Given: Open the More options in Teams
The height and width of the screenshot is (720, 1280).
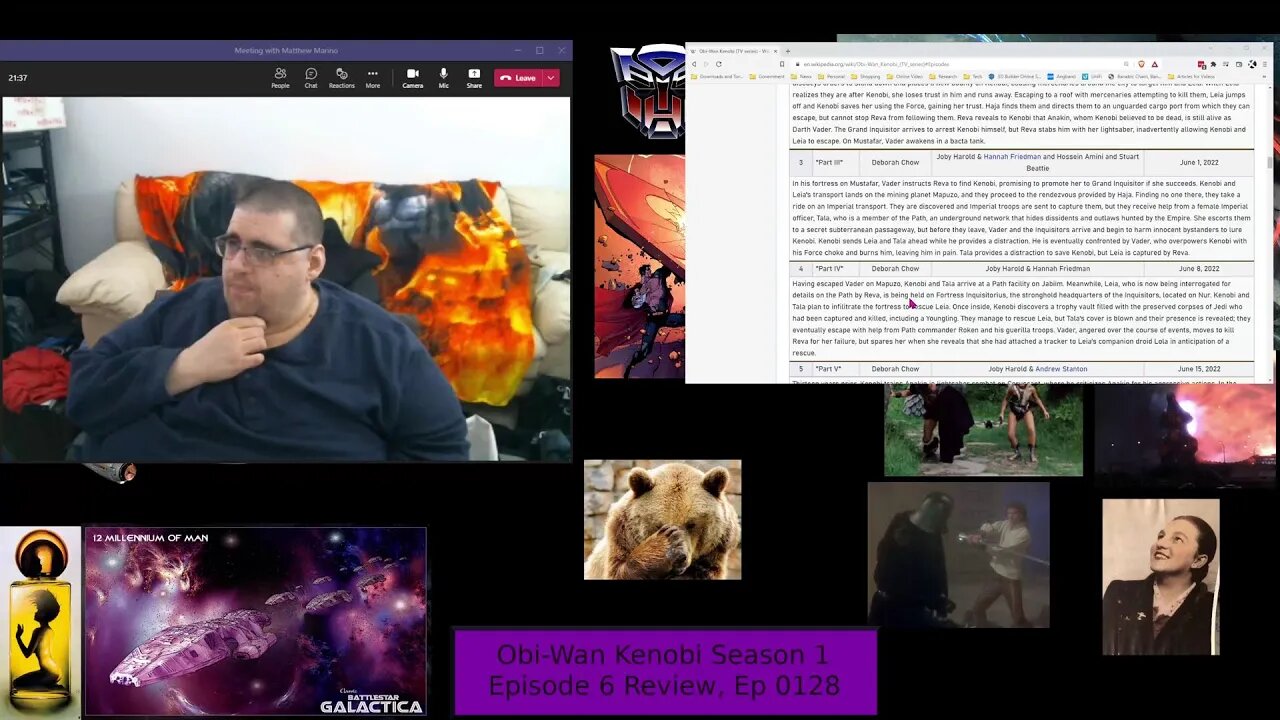Looking at the screenshot, I should point(372,78).
